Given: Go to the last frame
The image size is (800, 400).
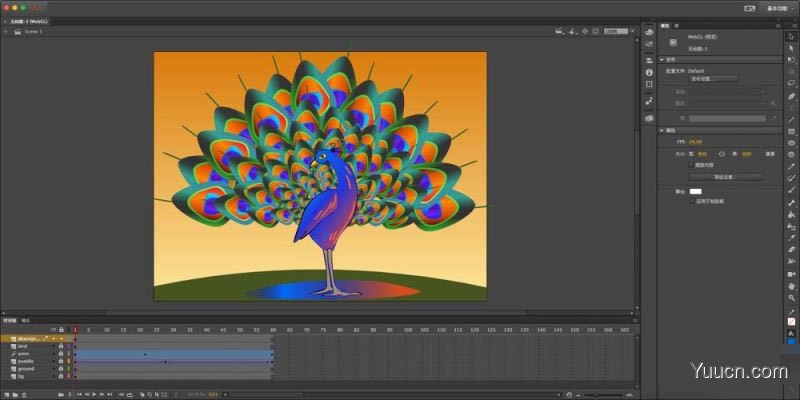Looking at the screenshot, I should coord(110,394).
